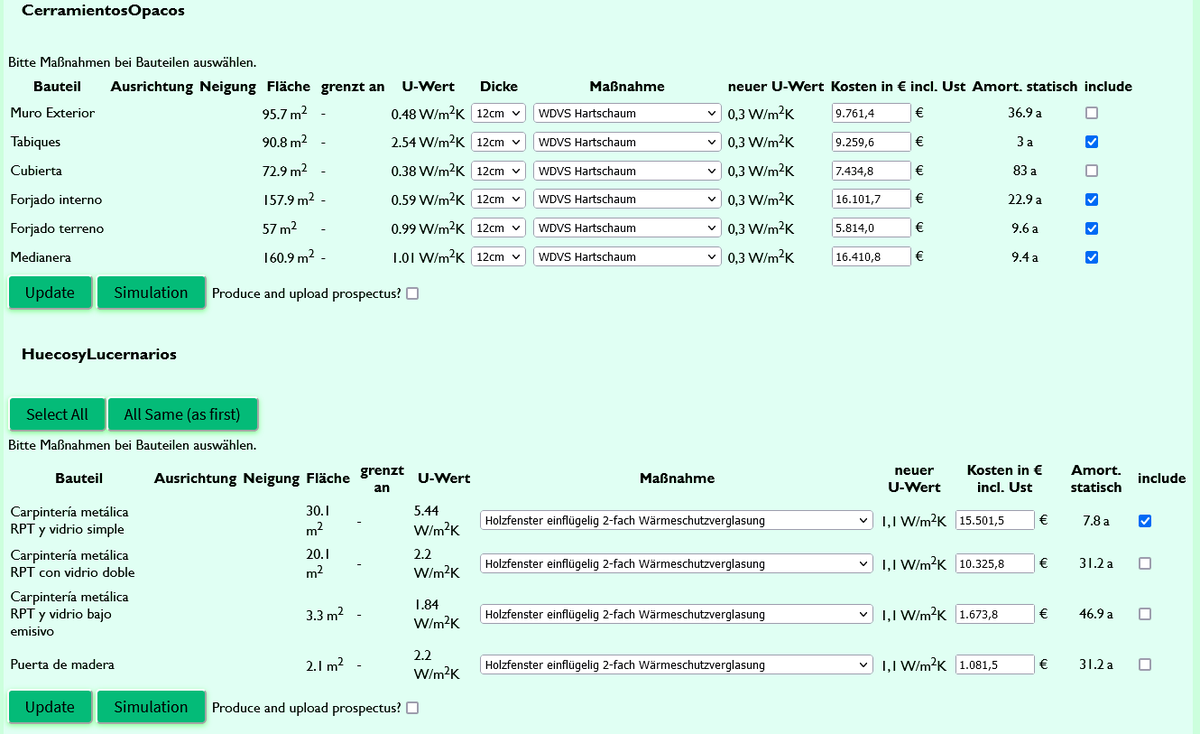
Task: Edit cost field 9.761,4 for Muro Exterior
Action: coord(871,113)
